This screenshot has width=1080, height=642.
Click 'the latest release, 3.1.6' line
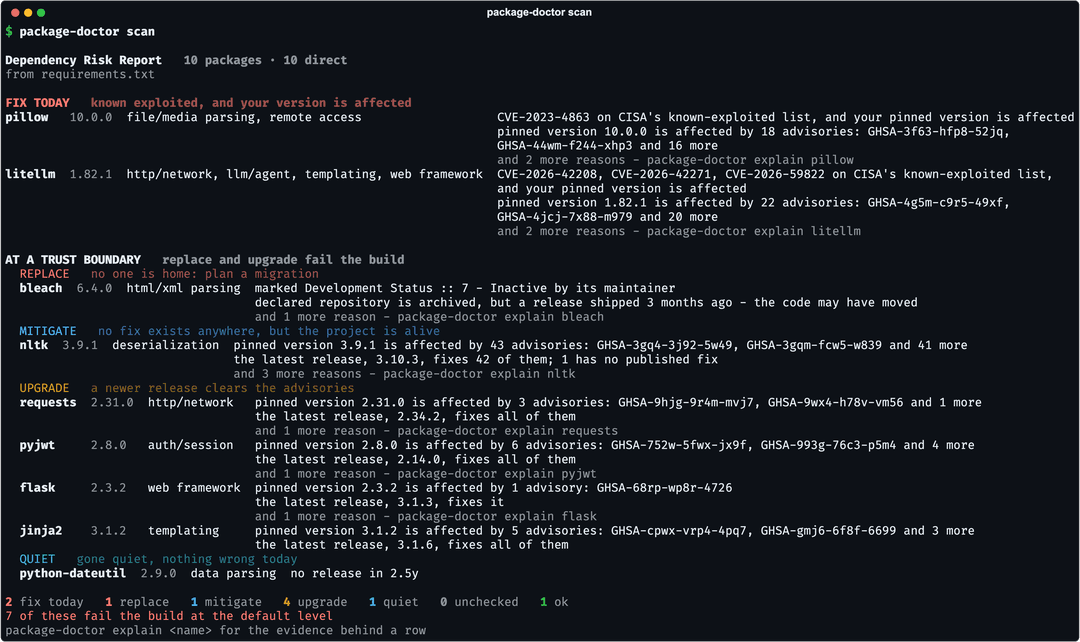[x=412, y=545]
